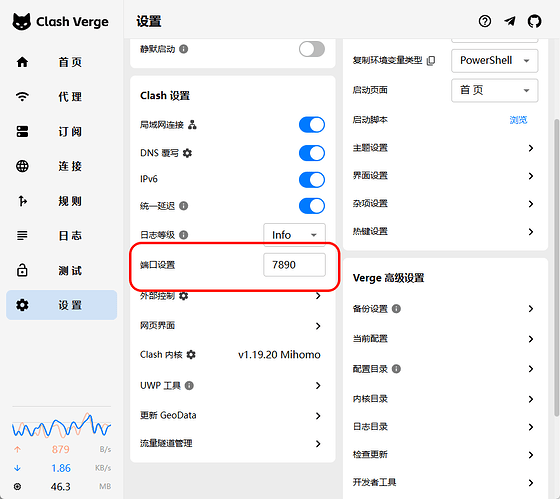Open the help question mark icon
Image resolution: width=560 pixels, height=499 pixels.
coord(485,21)
